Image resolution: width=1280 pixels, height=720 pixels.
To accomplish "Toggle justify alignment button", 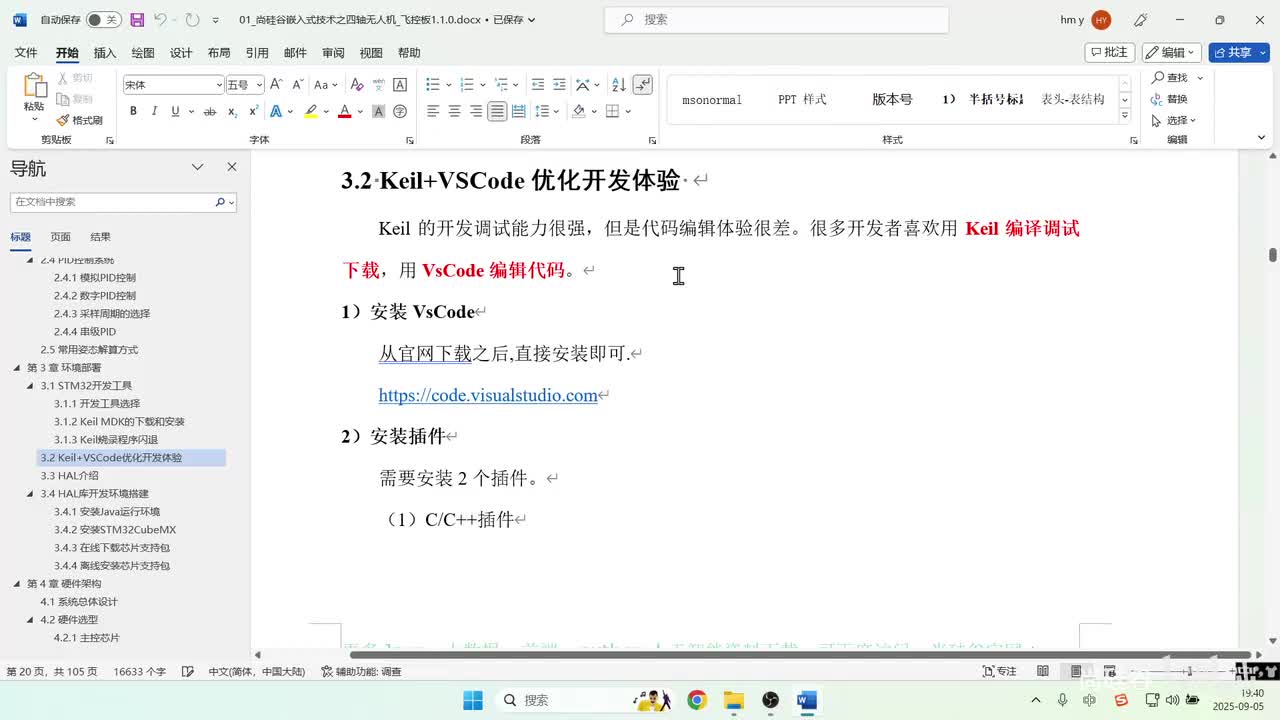I will (x=497, y=111).
